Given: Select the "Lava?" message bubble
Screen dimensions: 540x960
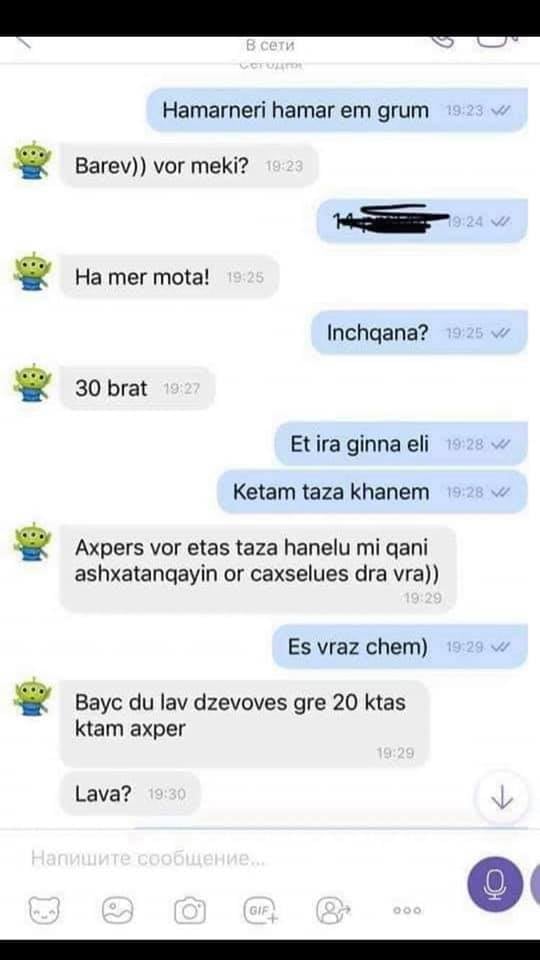Looking at the screenshot, I should (130, 794).
